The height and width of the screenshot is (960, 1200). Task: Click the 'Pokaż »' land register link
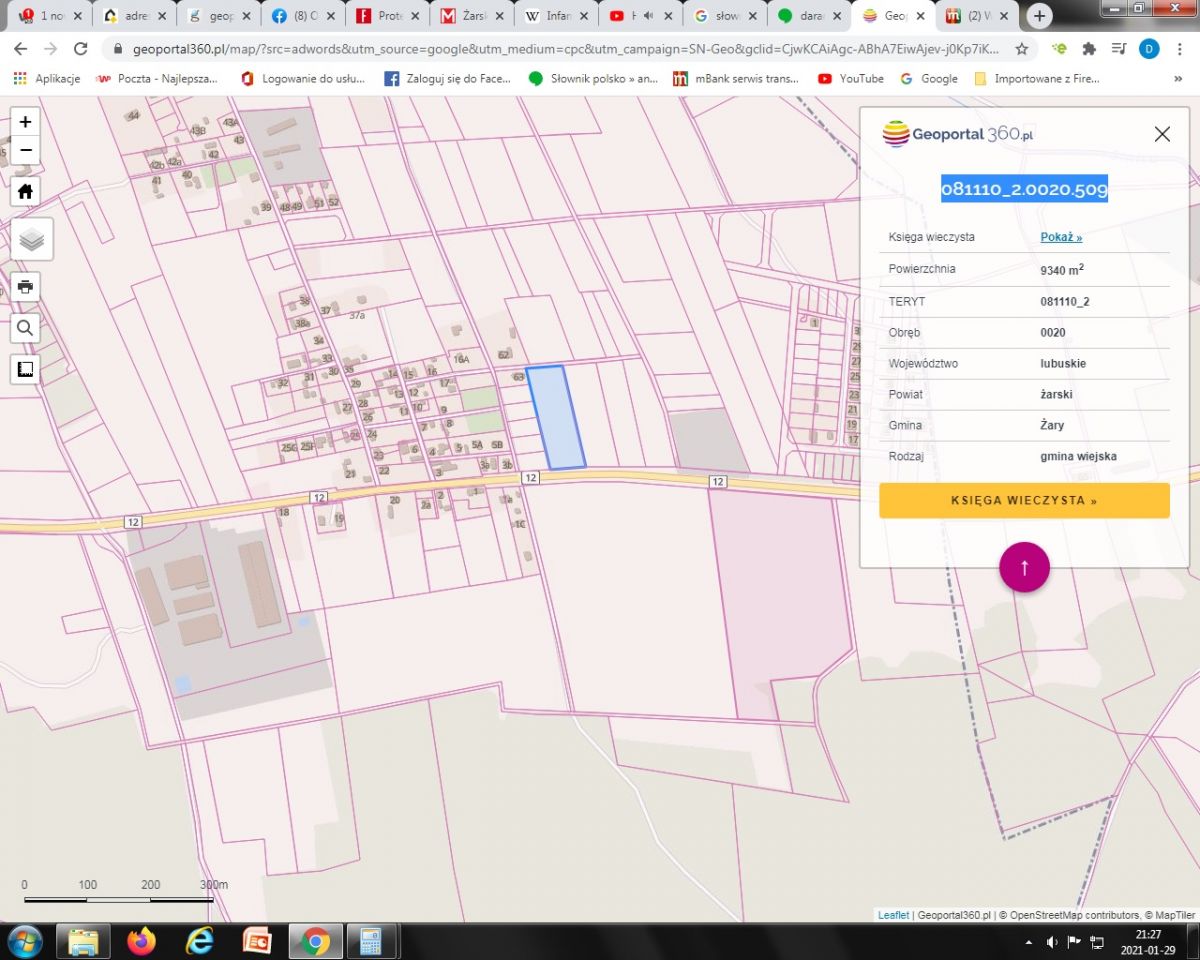pyautogui.click(x=1061, y=237)
